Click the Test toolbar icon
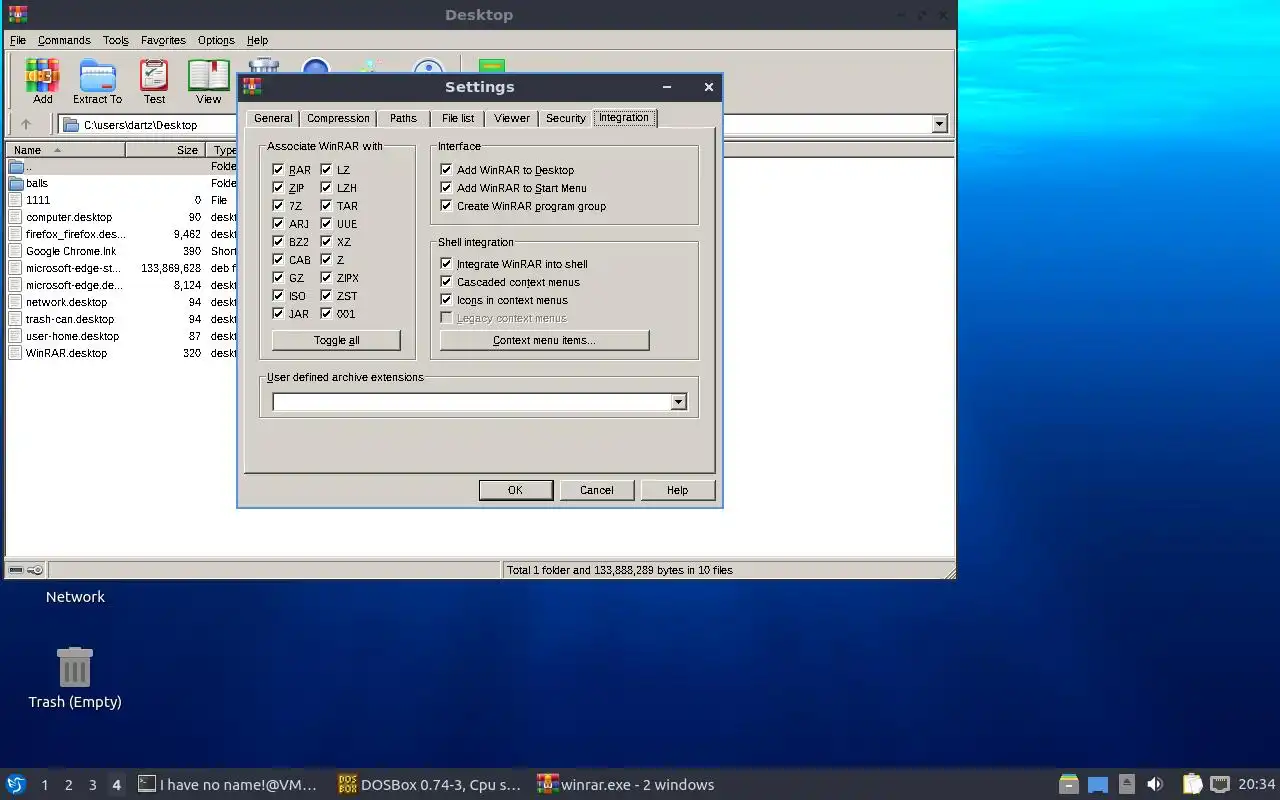The width and height of the screenshot is (1280, 800). 154,81
